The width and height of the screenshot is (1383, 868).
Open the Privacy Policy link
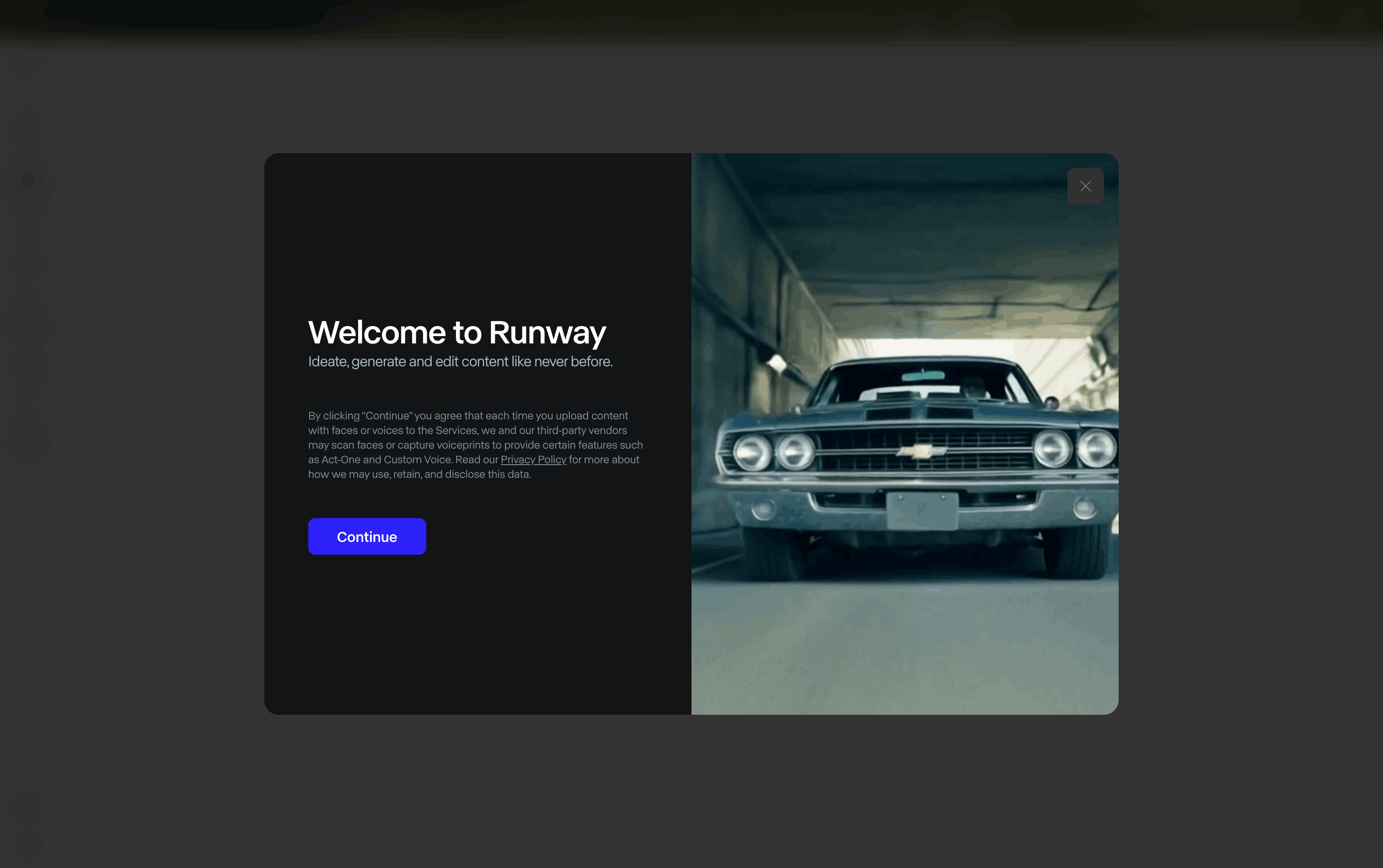coord(533,459)
